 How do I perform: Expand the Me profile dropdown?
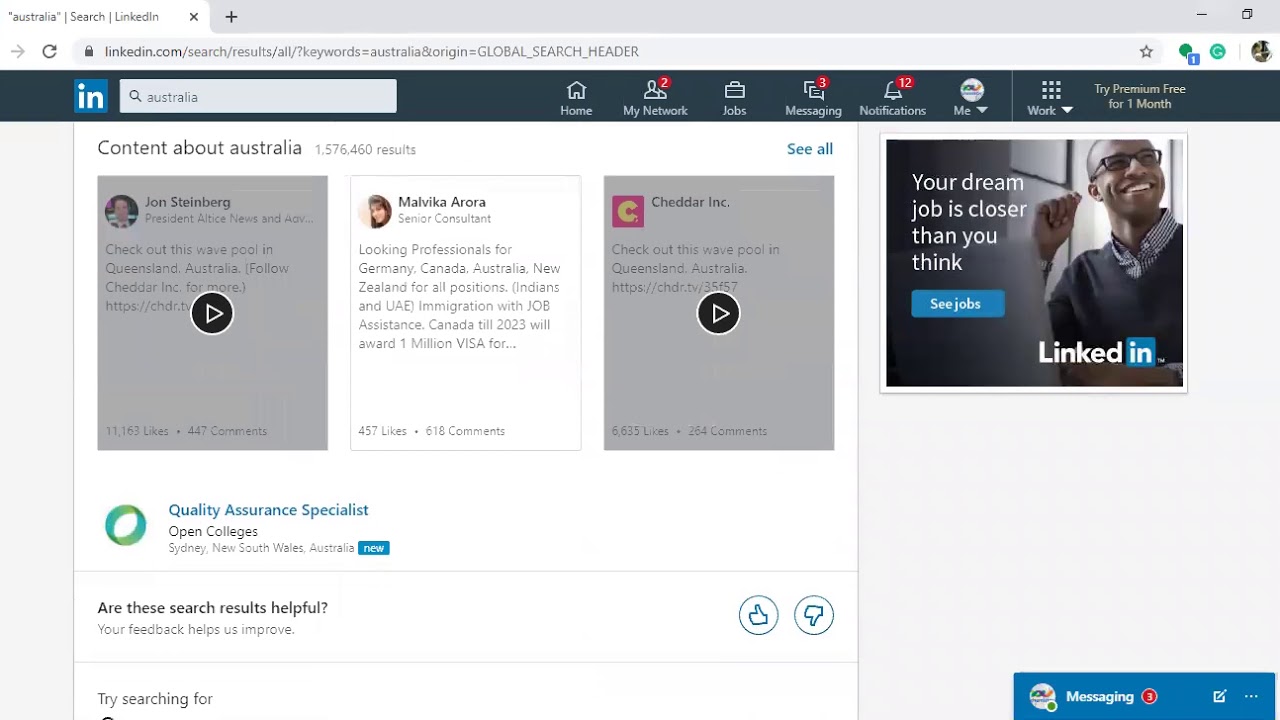click(x=971, y=98)
